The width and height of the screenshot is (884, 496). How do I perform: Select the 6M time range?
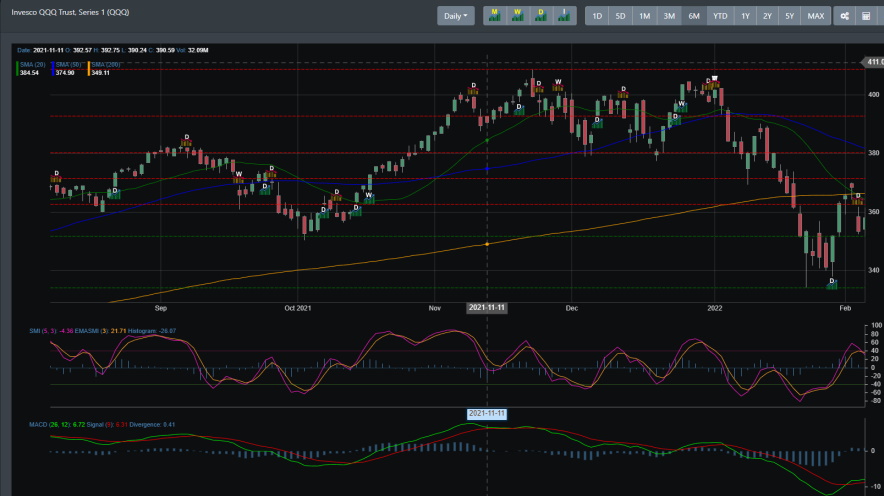(x=694, y=16)
